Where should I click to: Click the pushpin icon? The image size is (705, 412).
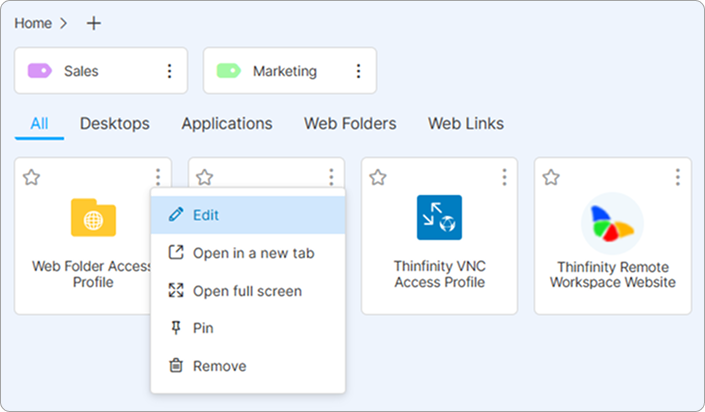click(176, 327)
